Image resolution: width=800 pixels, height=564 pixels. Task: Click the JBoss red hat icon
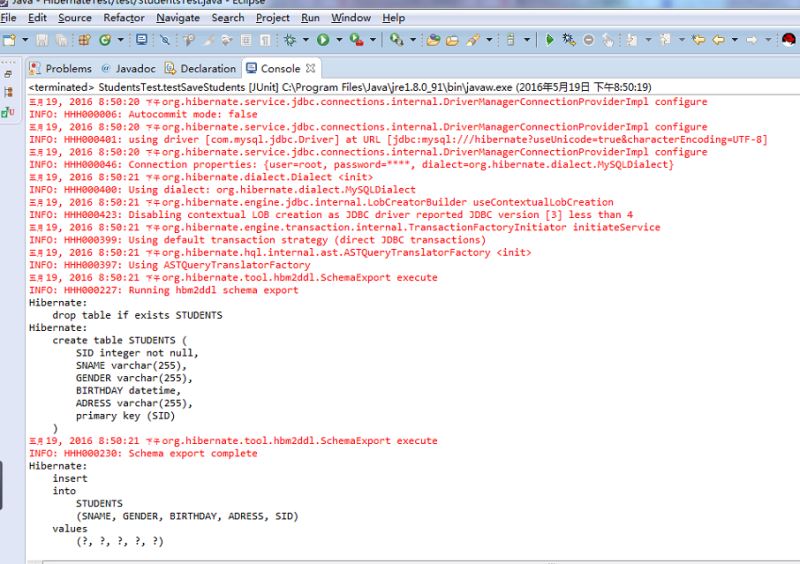pos(789,40)
